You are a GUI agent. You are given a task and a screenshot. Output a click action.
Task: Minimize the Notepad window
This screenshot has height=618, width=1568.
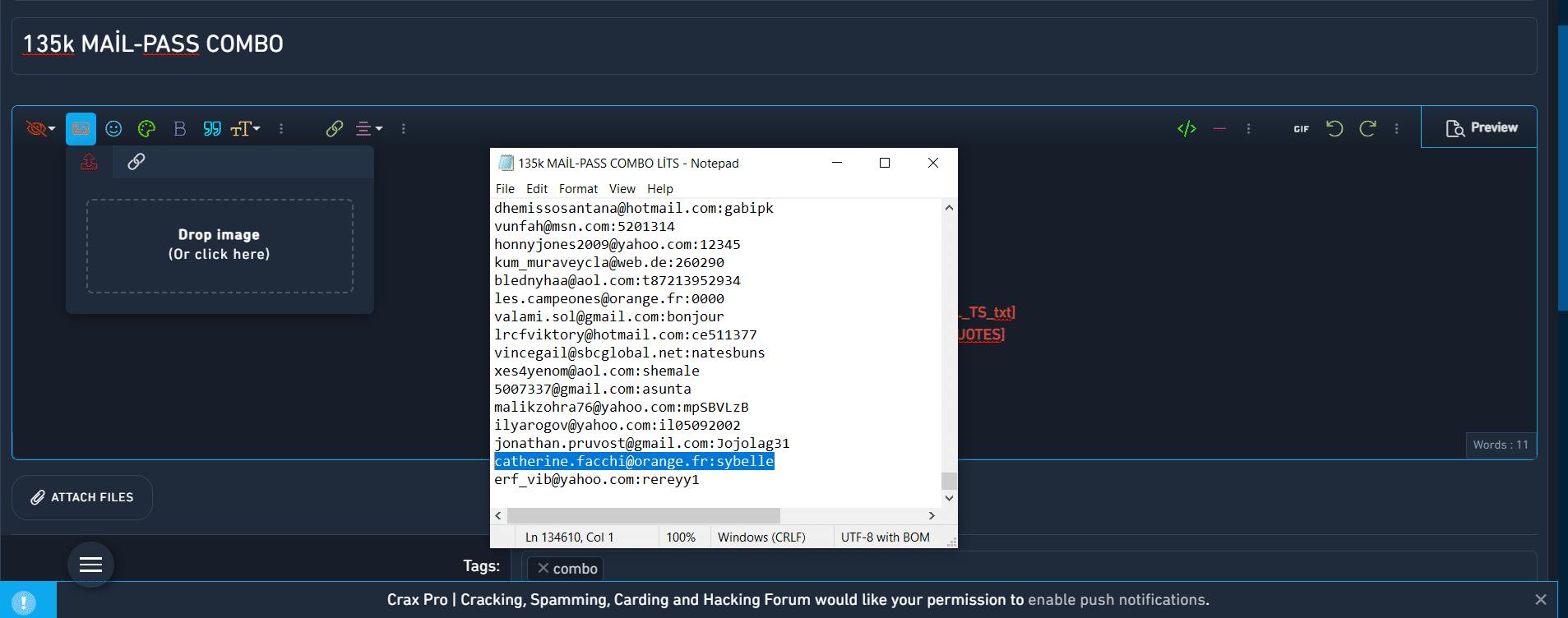(837, 163)
